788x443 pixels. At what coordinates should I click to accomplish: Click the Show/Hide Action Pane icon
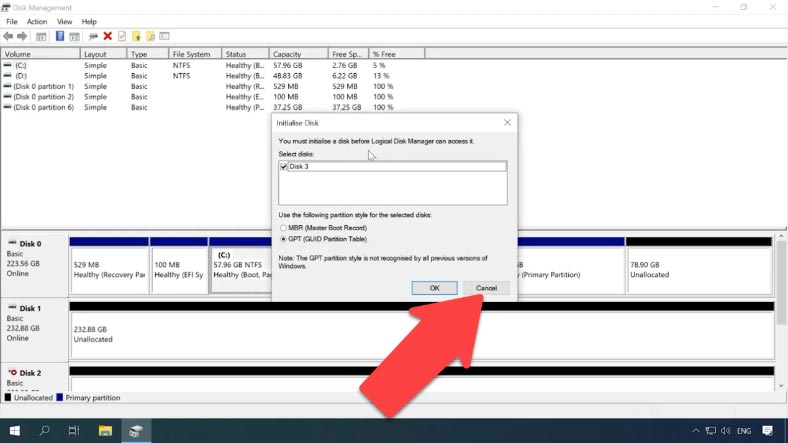point(74,36)
